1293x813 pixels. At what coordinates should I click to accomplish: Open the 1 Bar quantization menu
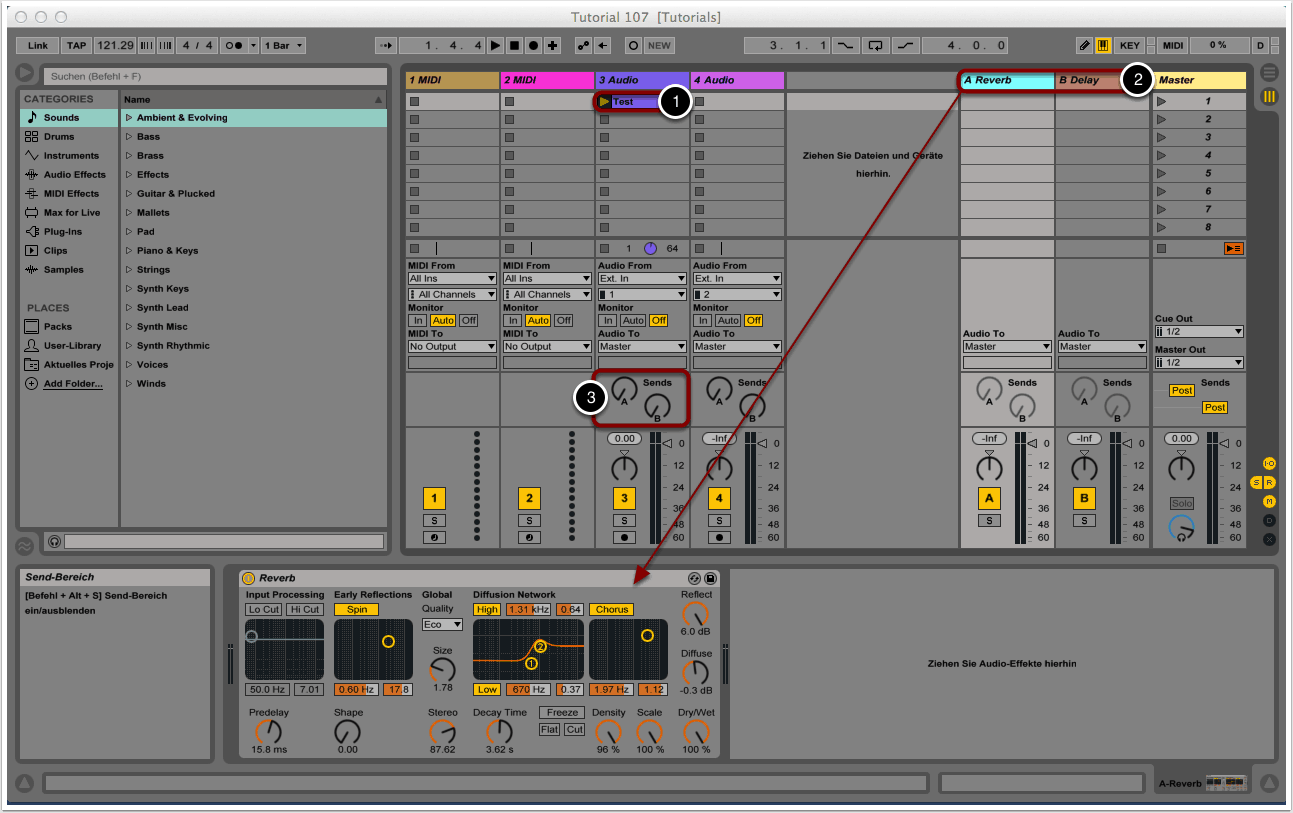tap(285, 46)
